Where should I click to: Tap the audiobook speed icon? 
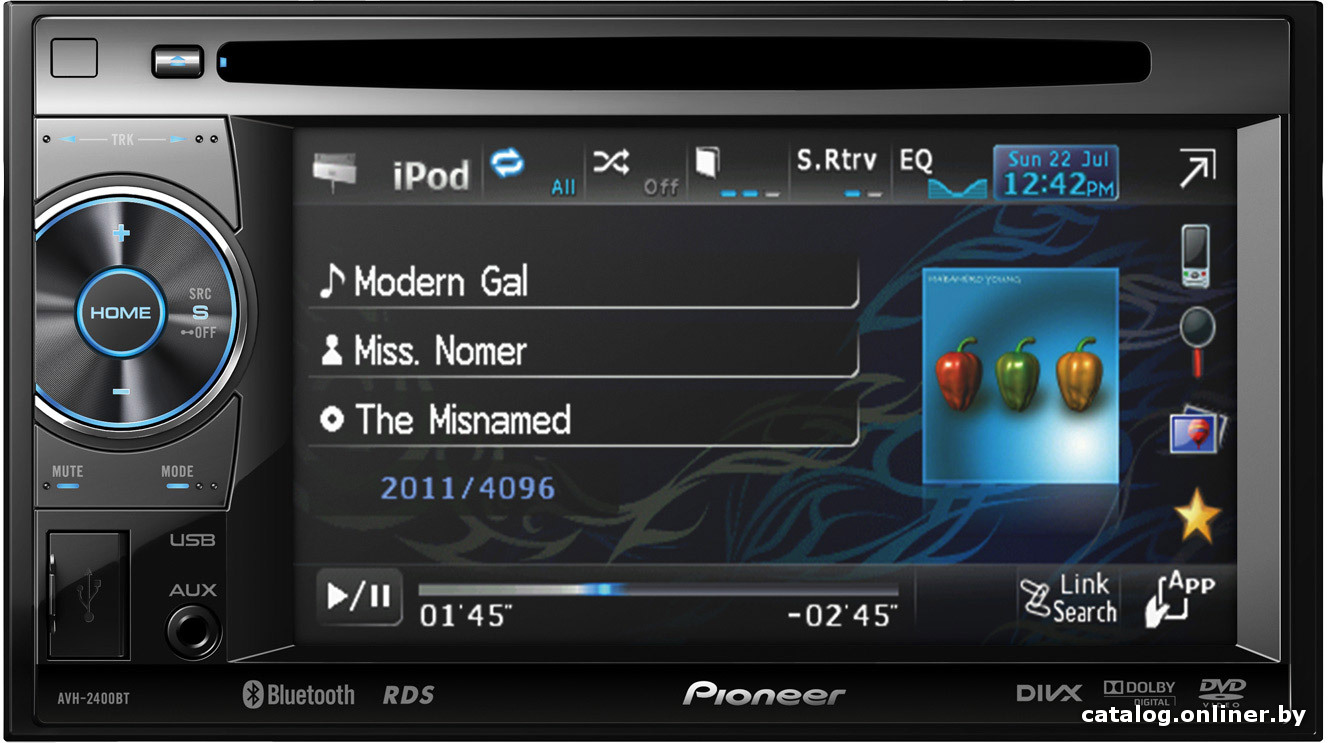pos(737,172)
